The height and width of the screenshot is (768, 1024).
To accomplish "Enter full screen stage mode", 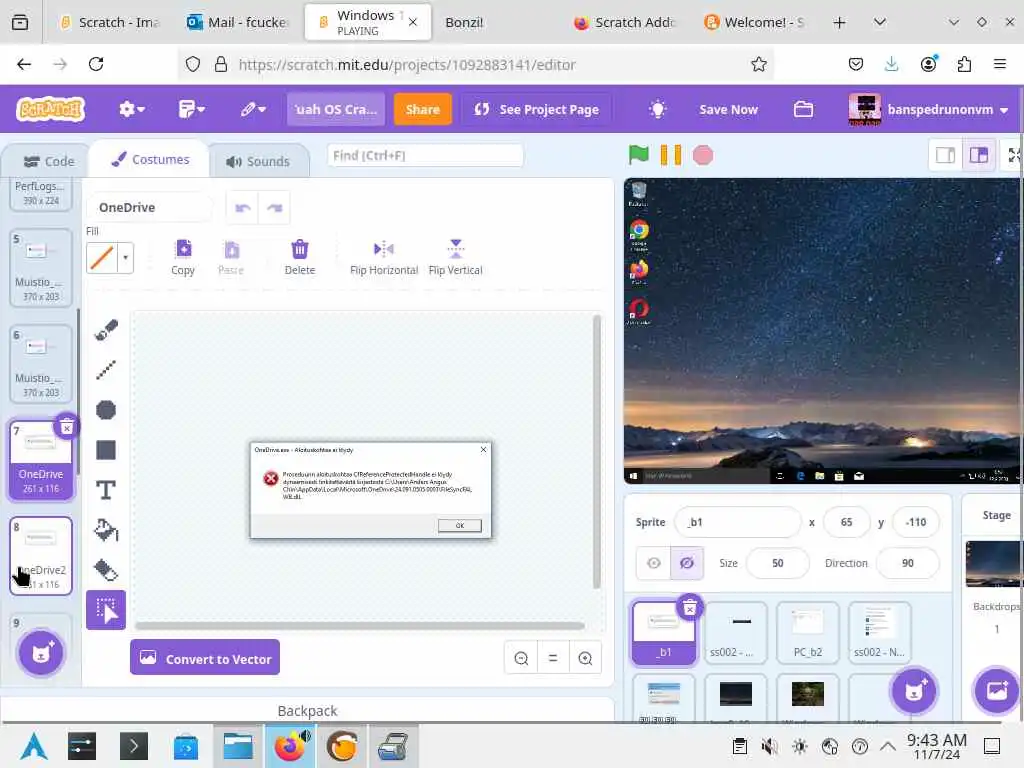I will point(1014,155).
